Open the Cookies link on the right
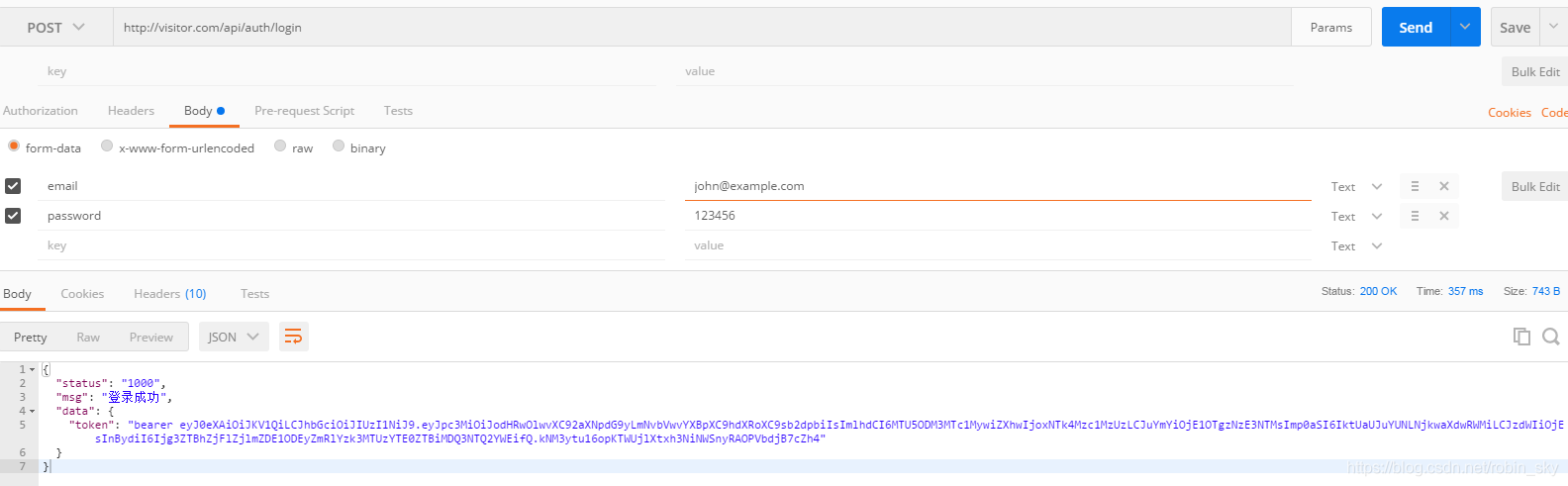This screenshot has width=1568, height=486. tap(1510, 113)
